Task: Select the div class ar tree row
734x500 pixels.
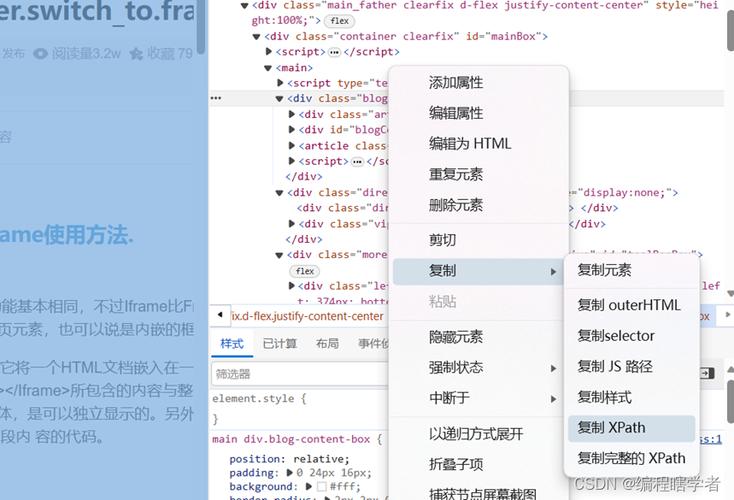Action: [341, 114]
